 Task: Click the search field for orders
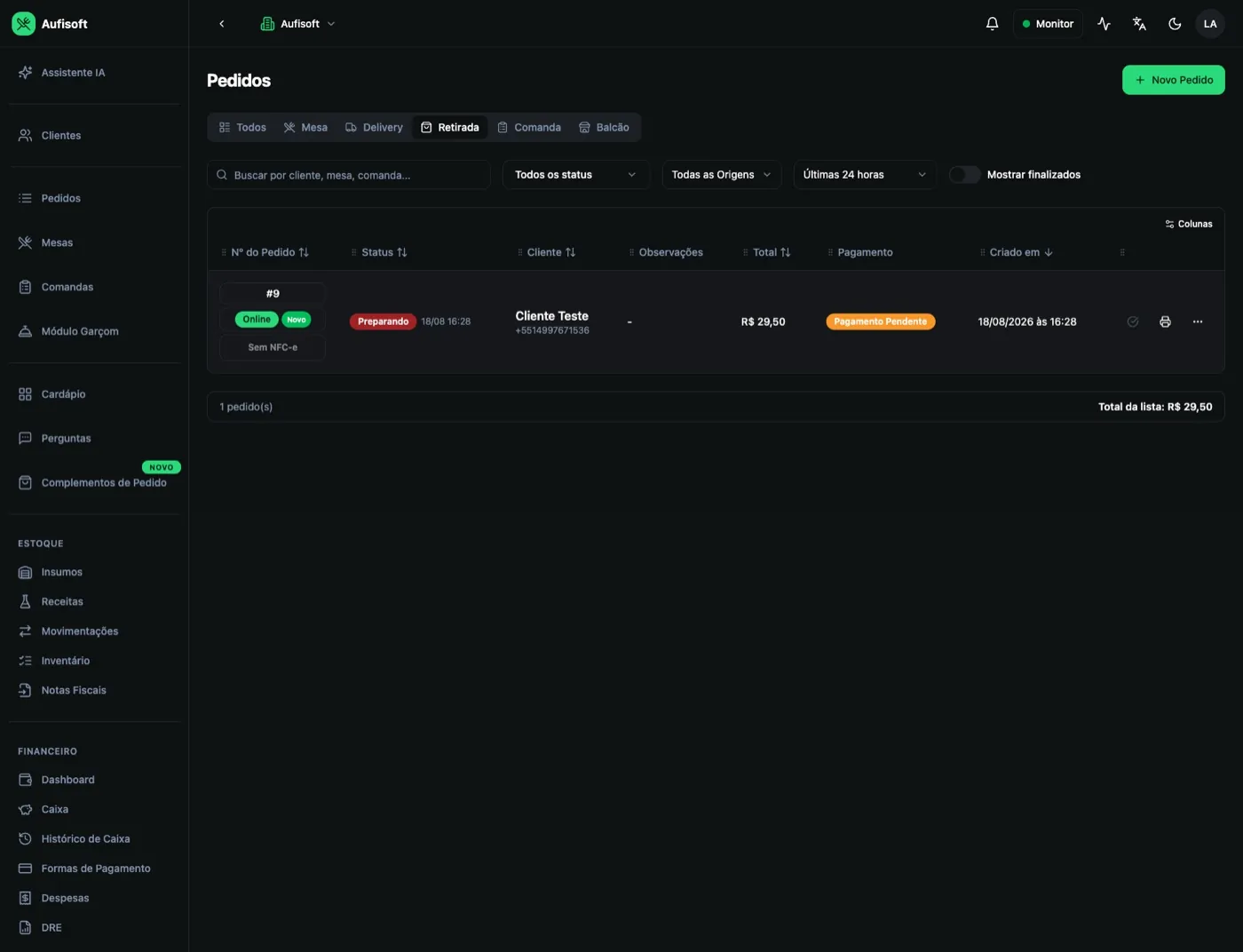tap(349, 175)
